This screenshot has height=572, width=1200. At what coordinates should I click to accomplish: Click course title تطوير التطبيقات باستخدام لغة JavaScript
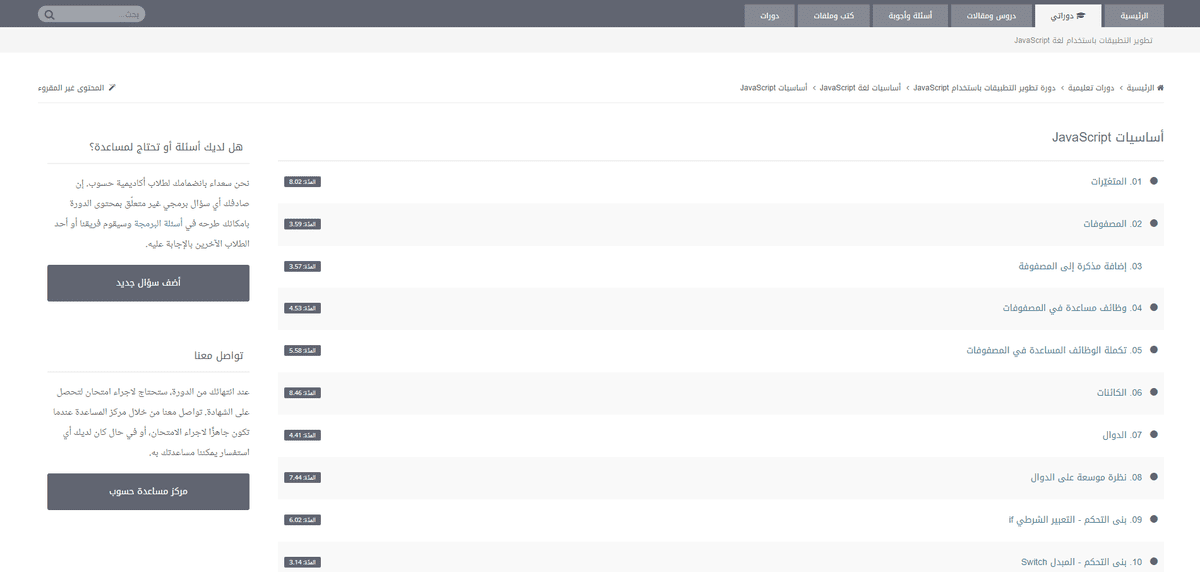[1083, 40]
